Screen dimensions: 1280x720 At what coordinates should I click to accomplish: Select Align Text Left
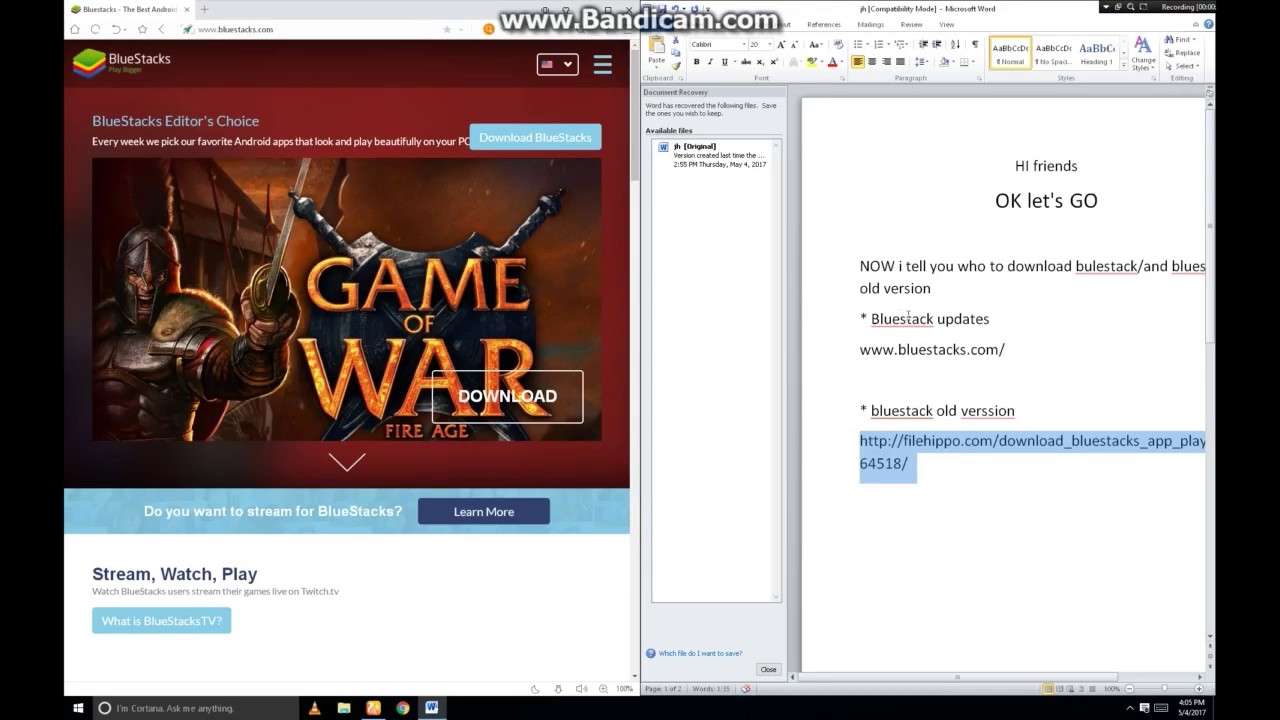click(858, 62)
